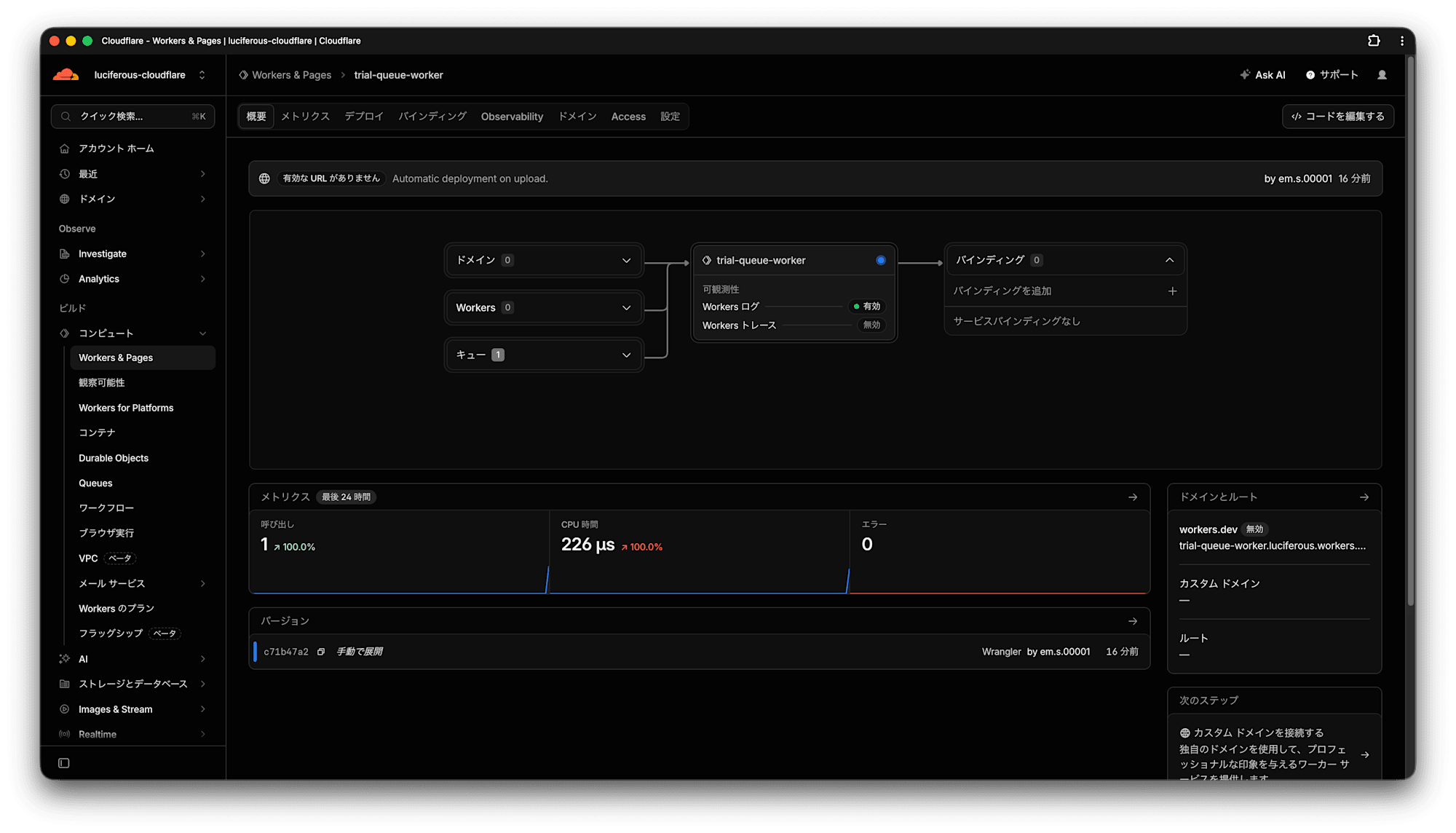Screen dimensions: 1456x833
Task: Collapse the コンピュート sidebar section chevron
Action: 203,333
